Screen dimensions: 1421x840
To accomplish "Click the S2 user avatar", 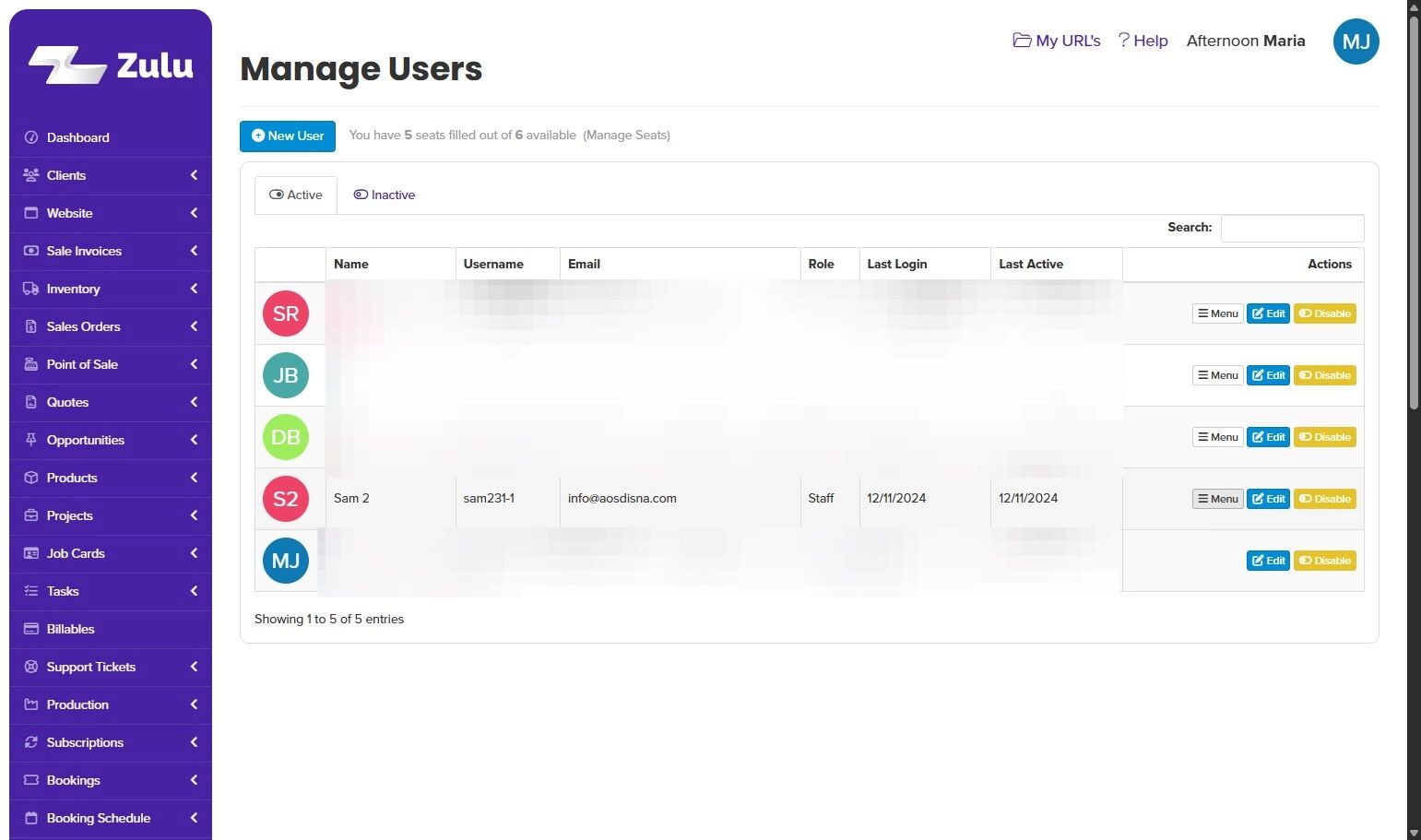I will (x=286, y=499).
